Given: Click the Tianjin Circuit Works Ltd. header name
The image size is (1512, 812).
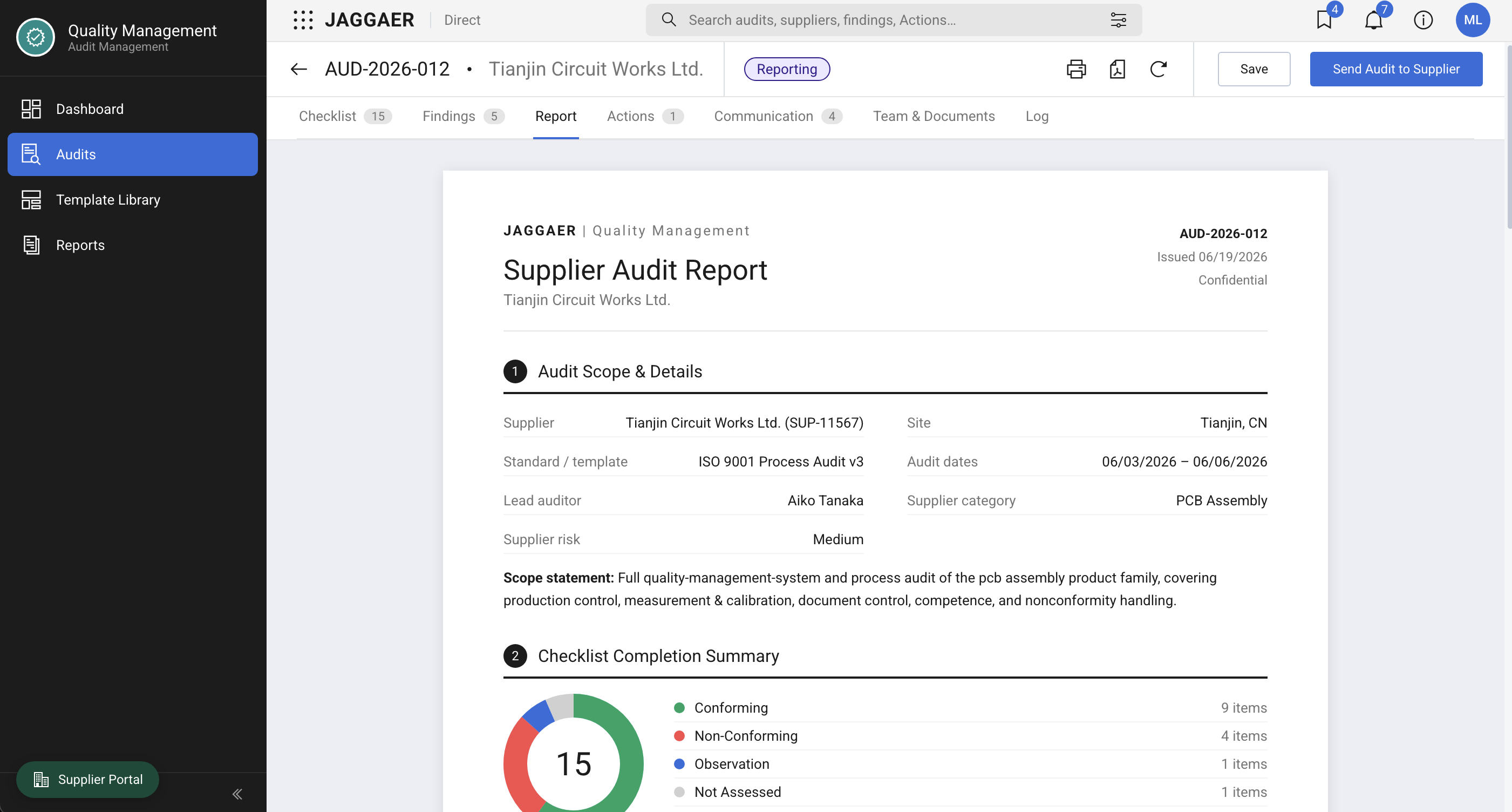Looking at the screenshot, I should (596, 69).
